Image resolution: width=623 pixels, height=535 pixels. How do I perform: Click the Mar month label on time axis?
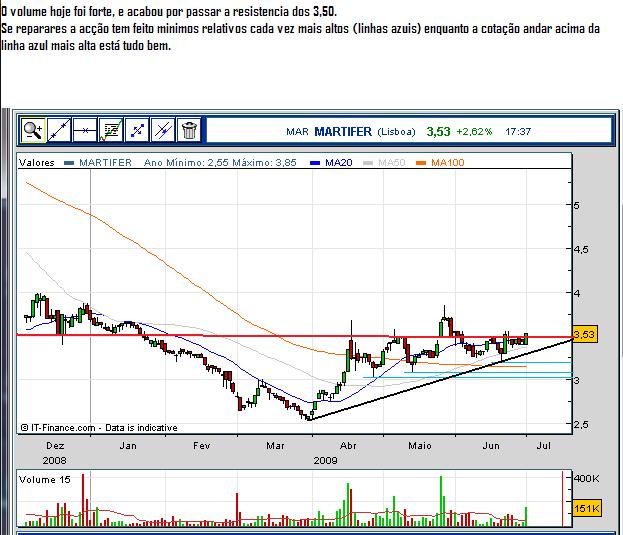[x=275, y=446]
